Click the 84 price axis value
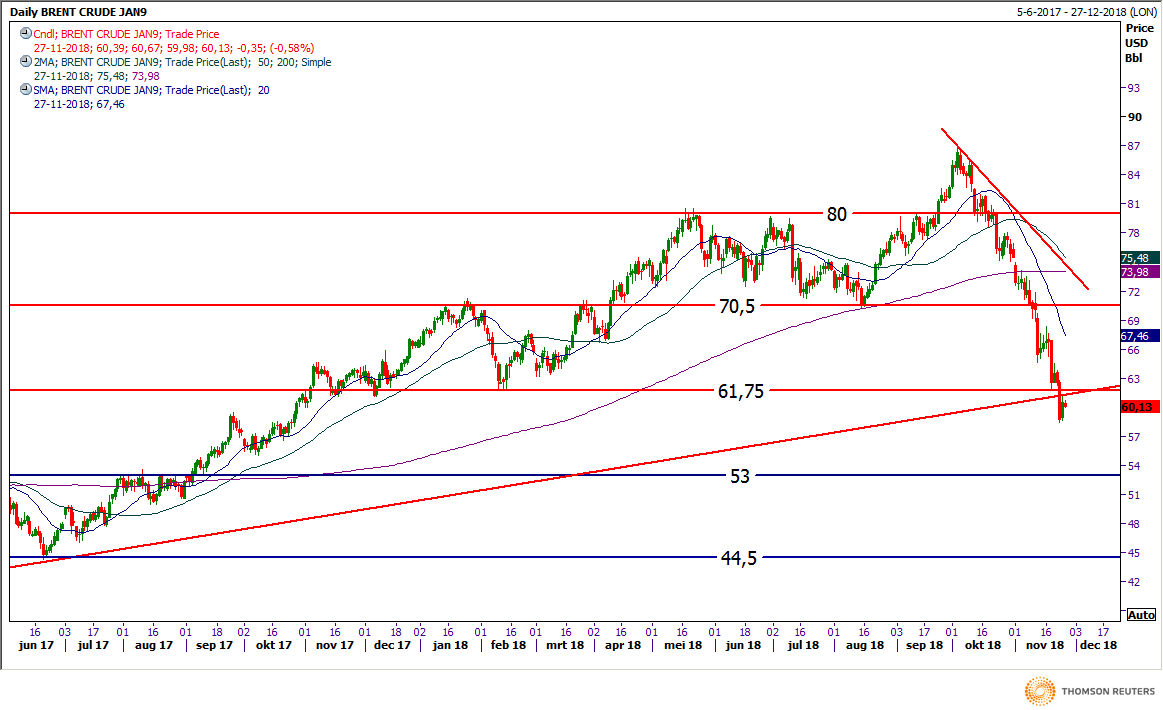The height and width of the screenshot is (710, 1163). [x=1133, y=175]
